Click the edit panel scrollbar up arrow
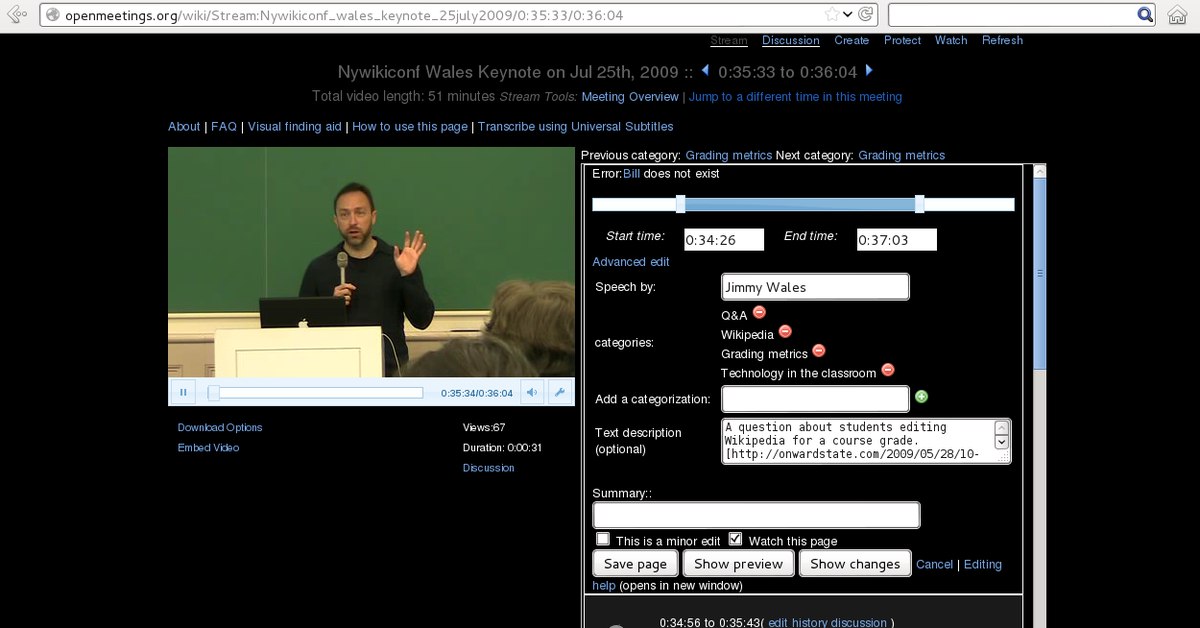1200x628 pixels. [x=1039, y=172]
